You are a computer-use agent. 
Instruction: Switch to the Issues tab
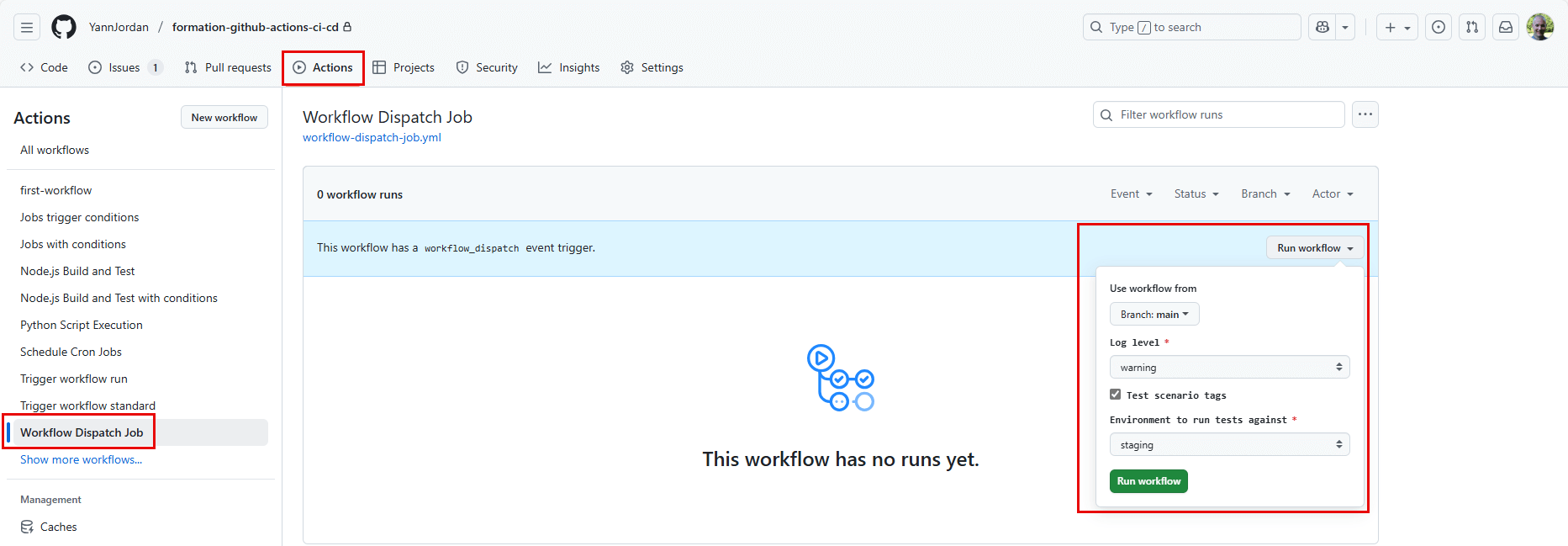(x=124, y=67)
